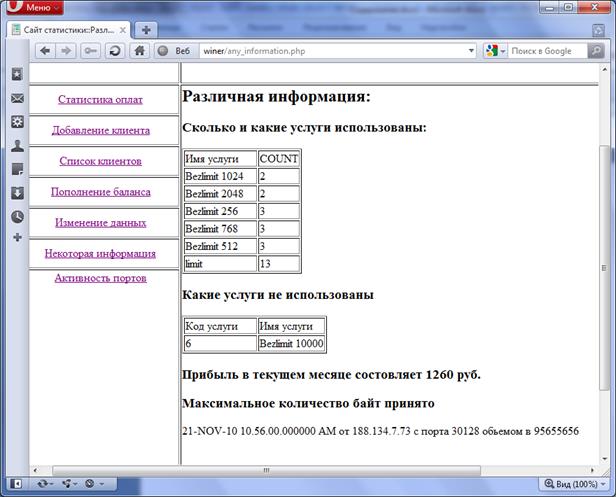Open the password wand key icon
The height and width of the screenshot is (497, 616).
91,50
